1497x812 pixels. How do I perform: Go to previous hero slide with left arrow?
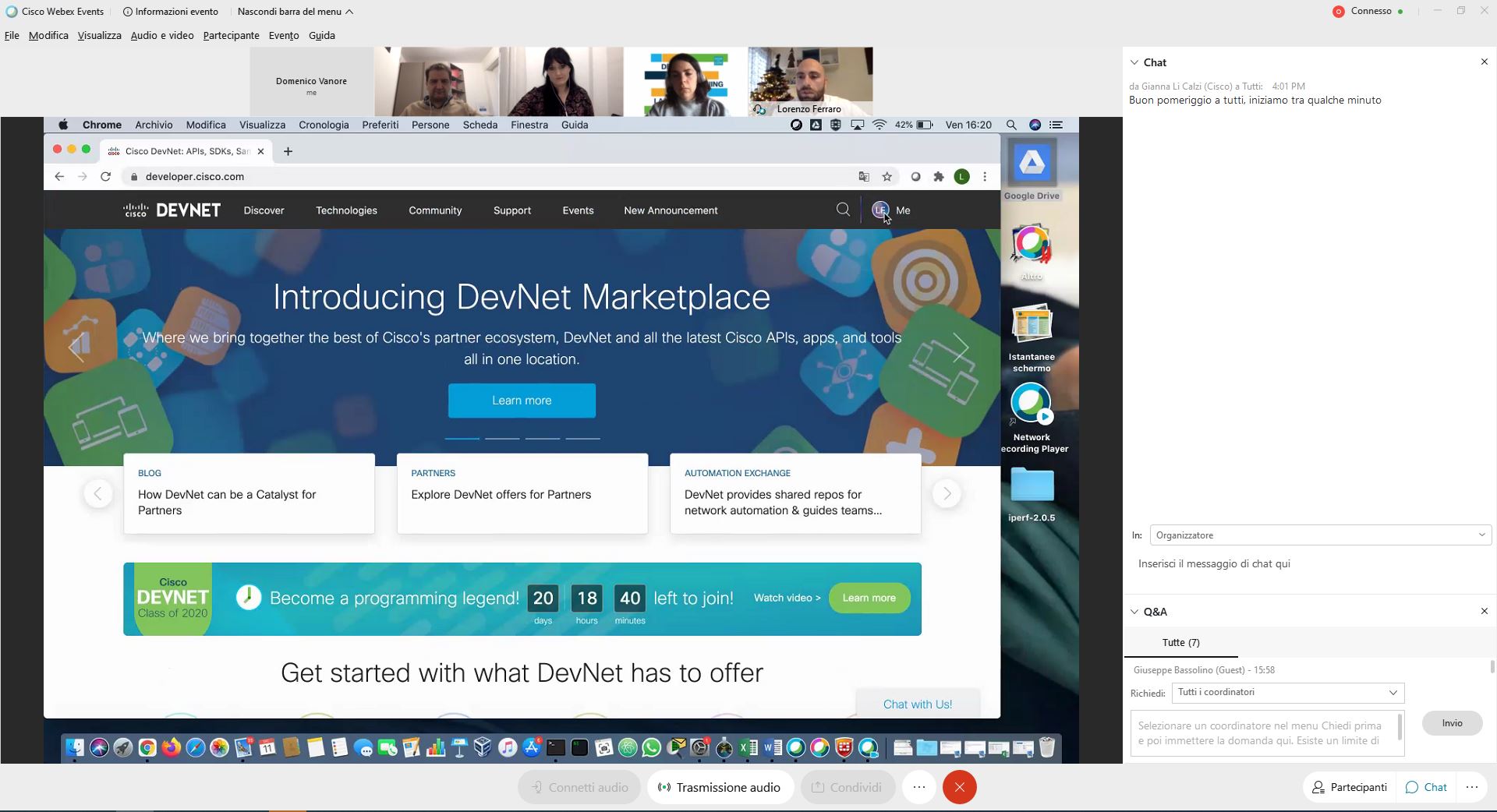click(x=76, y=348)
